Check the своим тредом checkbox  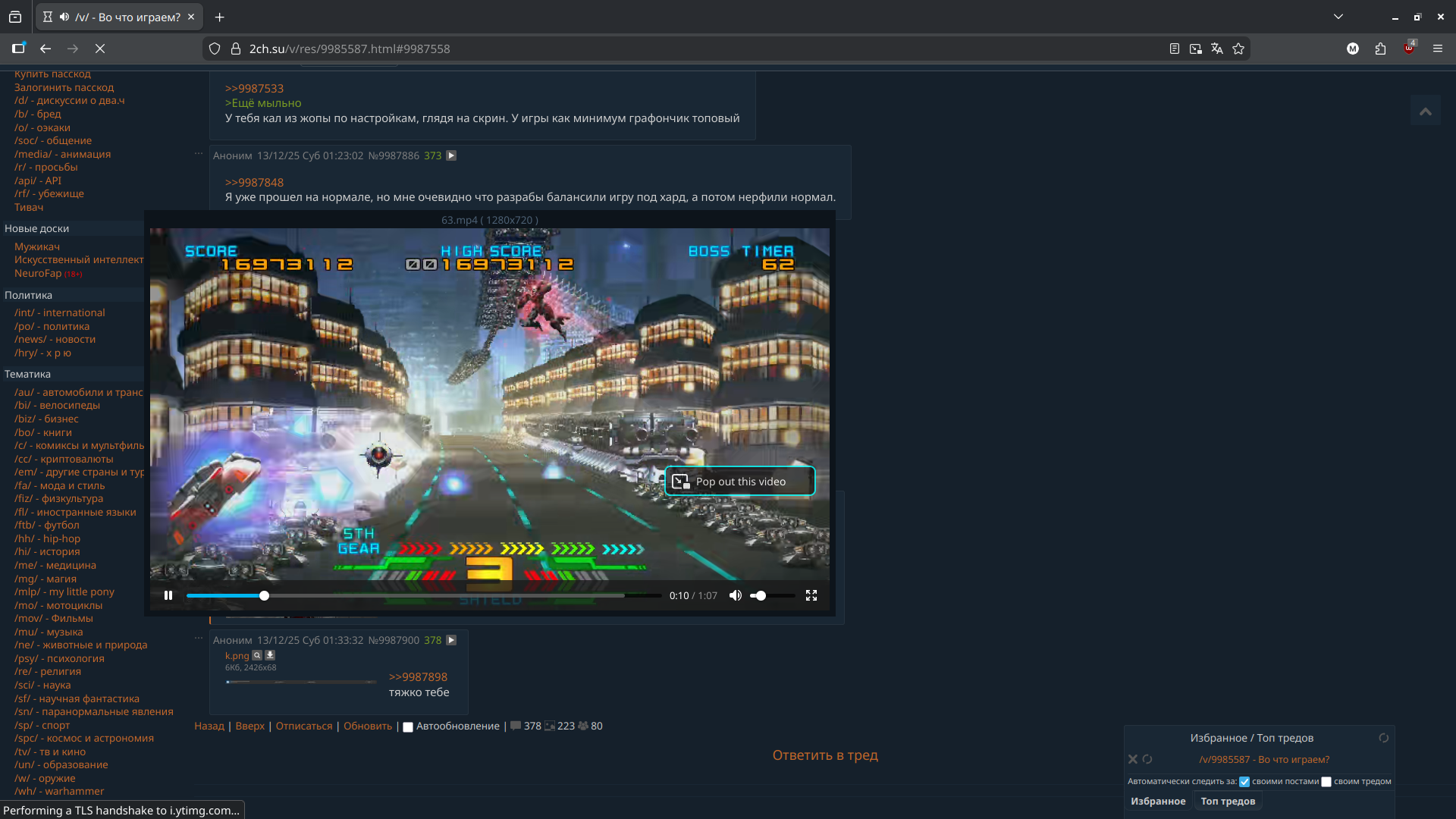click(1326, 782)
